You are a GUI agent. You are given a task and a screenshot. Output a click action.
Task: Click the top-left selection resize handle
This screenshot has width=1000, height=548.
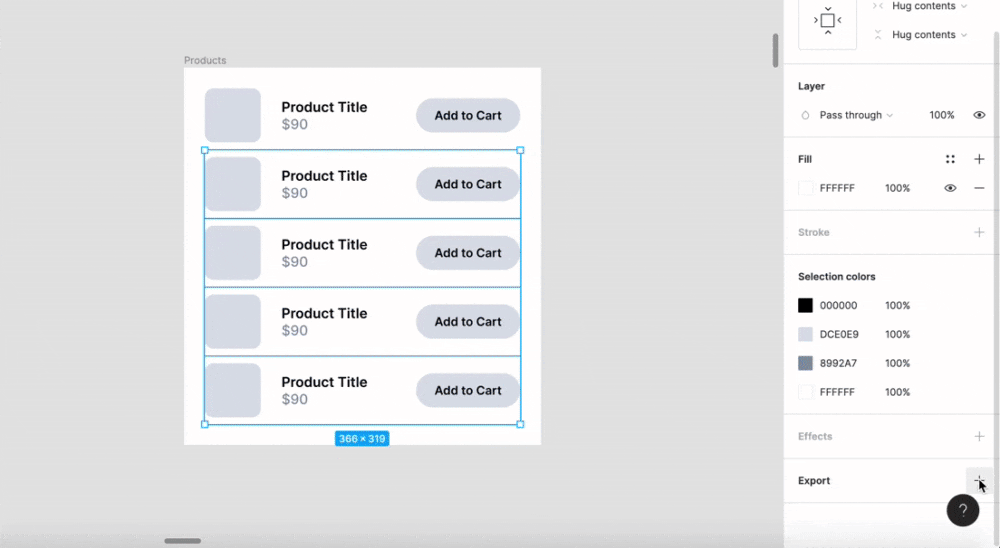(205, 151)
